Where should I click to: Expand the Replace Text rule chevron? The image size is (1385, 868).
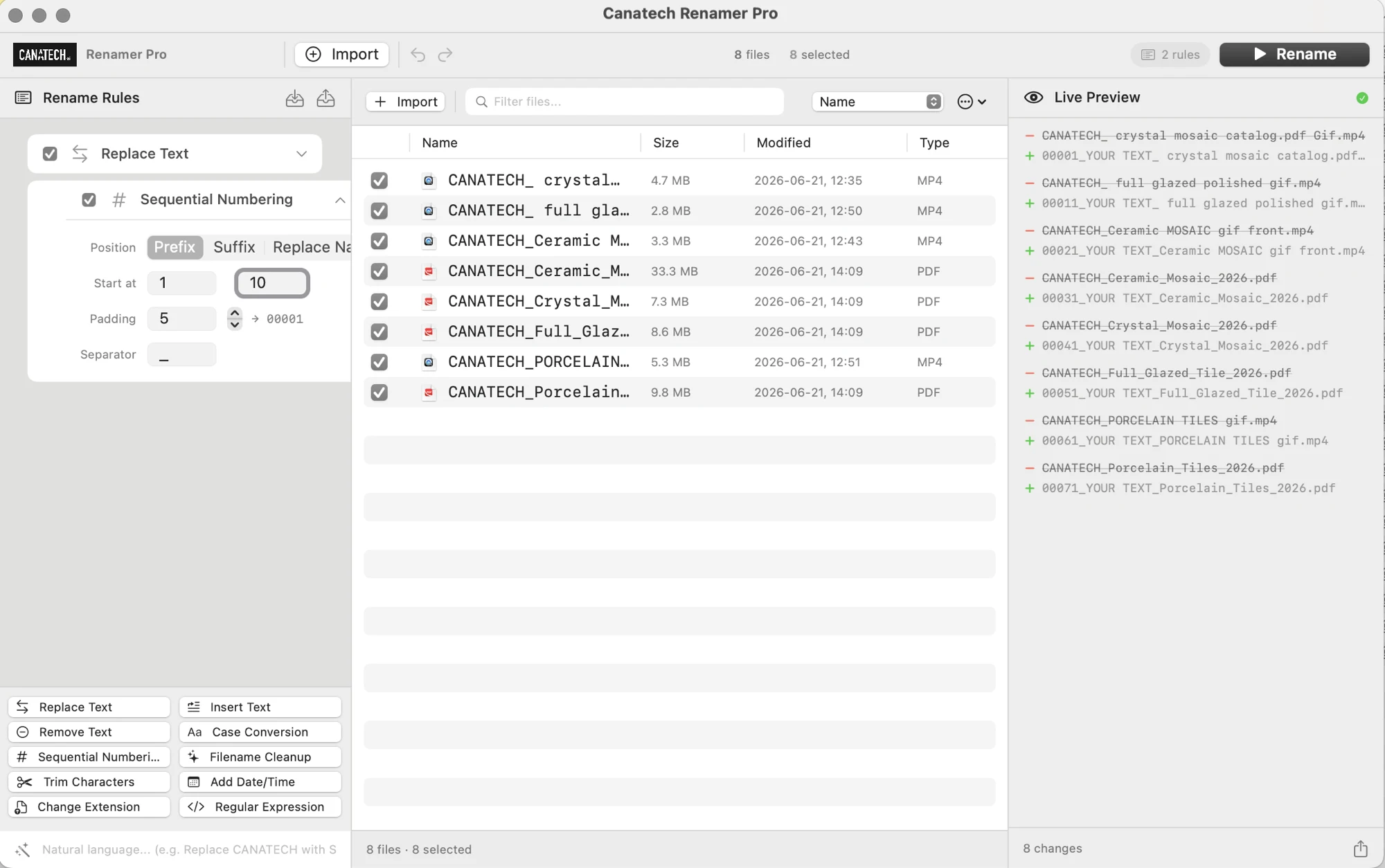[x=301, y=154]
